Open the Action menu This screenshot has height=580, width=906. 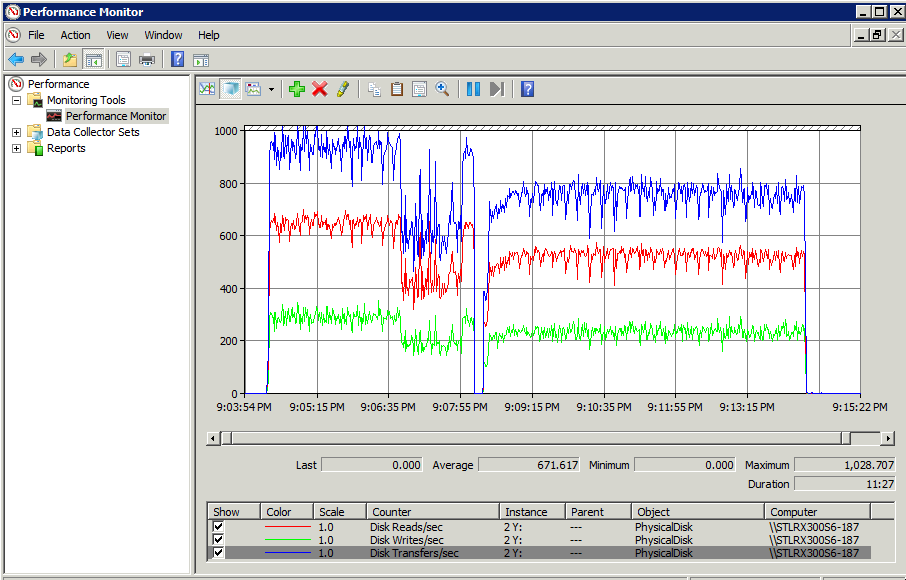click(75, 35)
